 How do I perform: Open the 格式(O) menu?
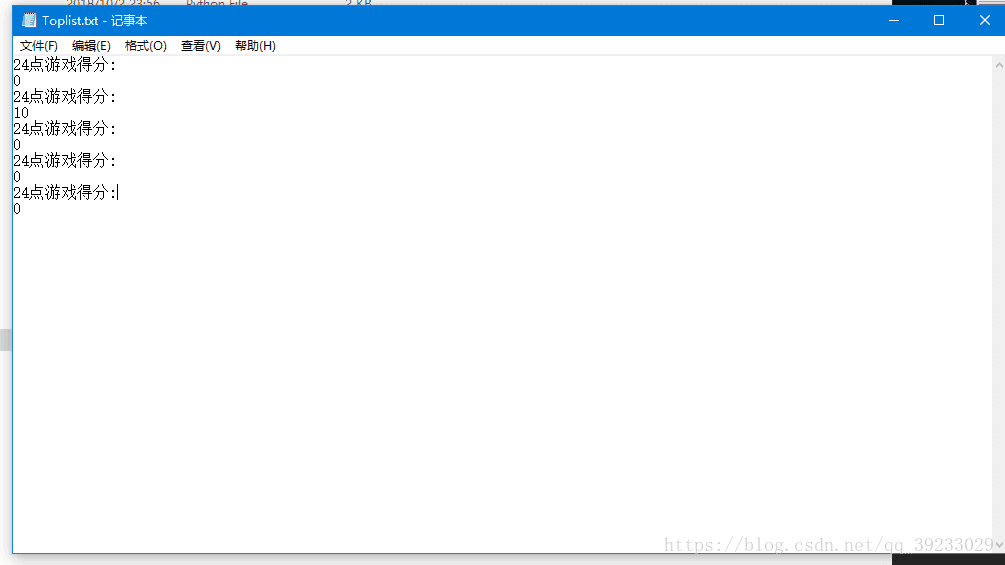coord(145,45)
